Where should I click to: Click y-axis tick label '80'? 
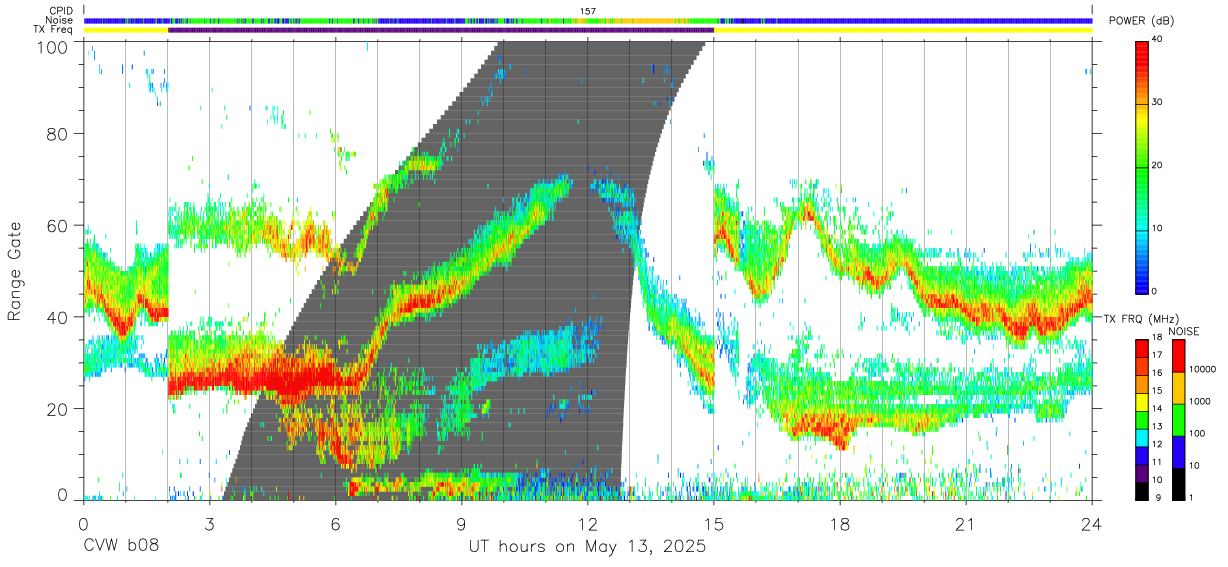[58, 134]
